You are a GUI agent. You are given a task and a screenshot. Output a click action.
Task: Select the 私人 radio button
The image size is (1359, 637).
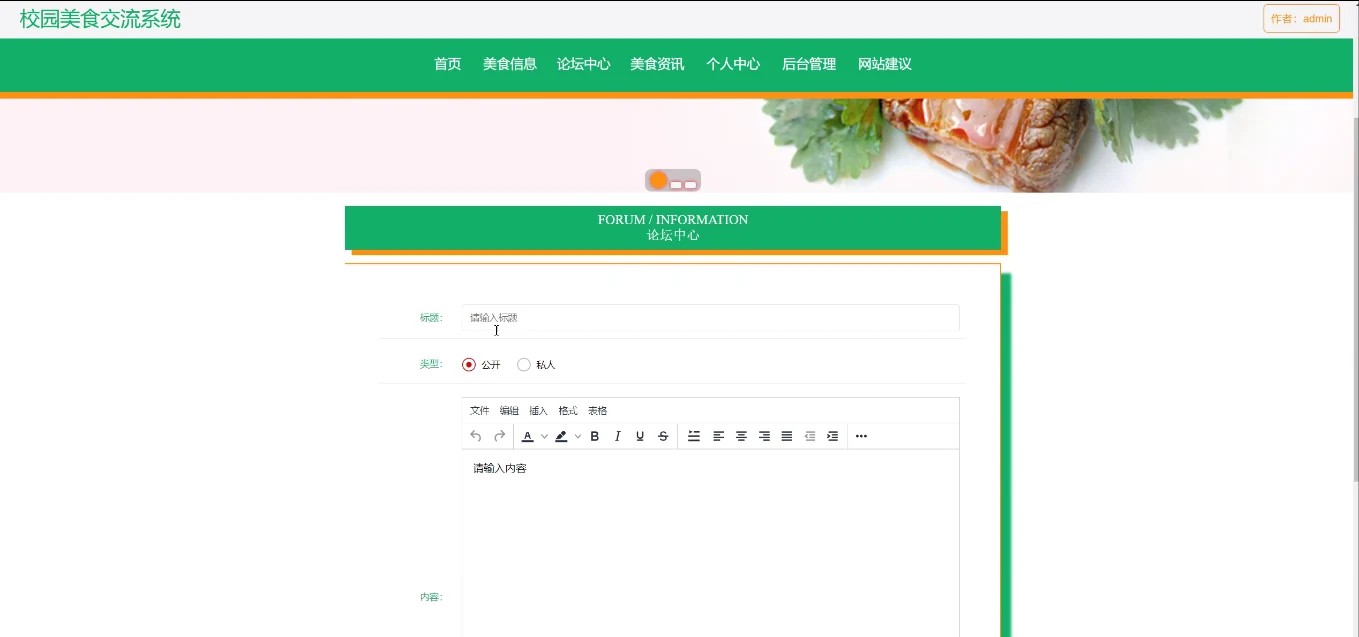pos(524,365)
